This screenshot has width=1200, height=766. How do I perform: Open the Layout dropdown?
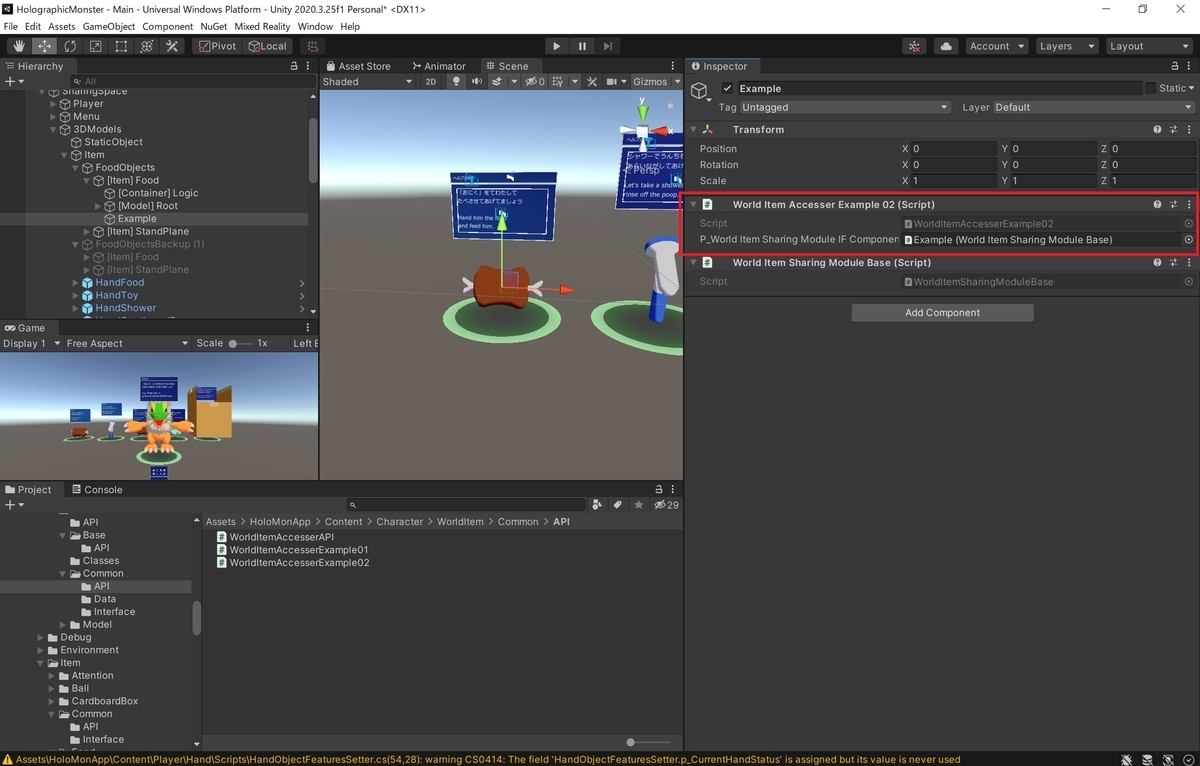point(1148,46)
